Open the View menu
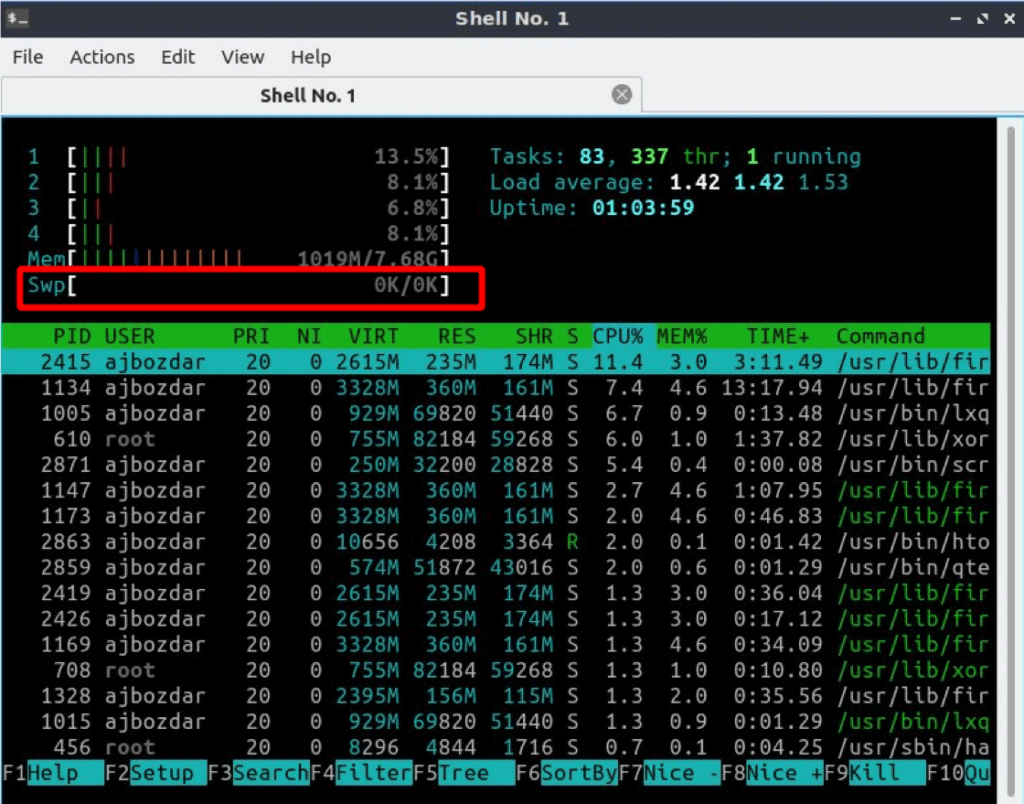Screen dimensions: 1024x804 [242, 57]
